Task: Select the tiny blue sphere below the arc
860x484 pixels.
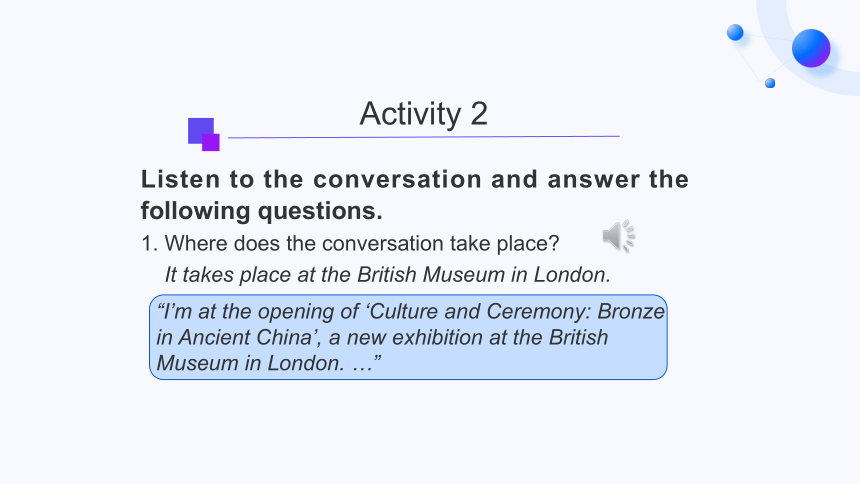Action: tap(770, 83)
